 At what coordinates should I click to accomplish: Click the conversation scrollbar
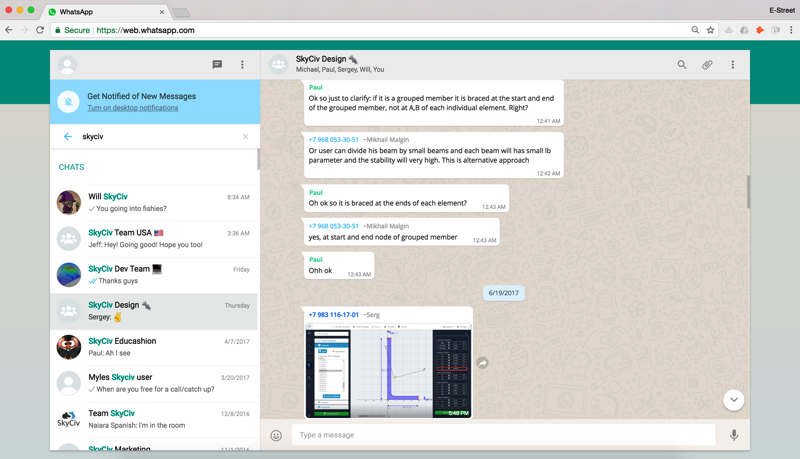pyautogui.click(x=748, y=192)
